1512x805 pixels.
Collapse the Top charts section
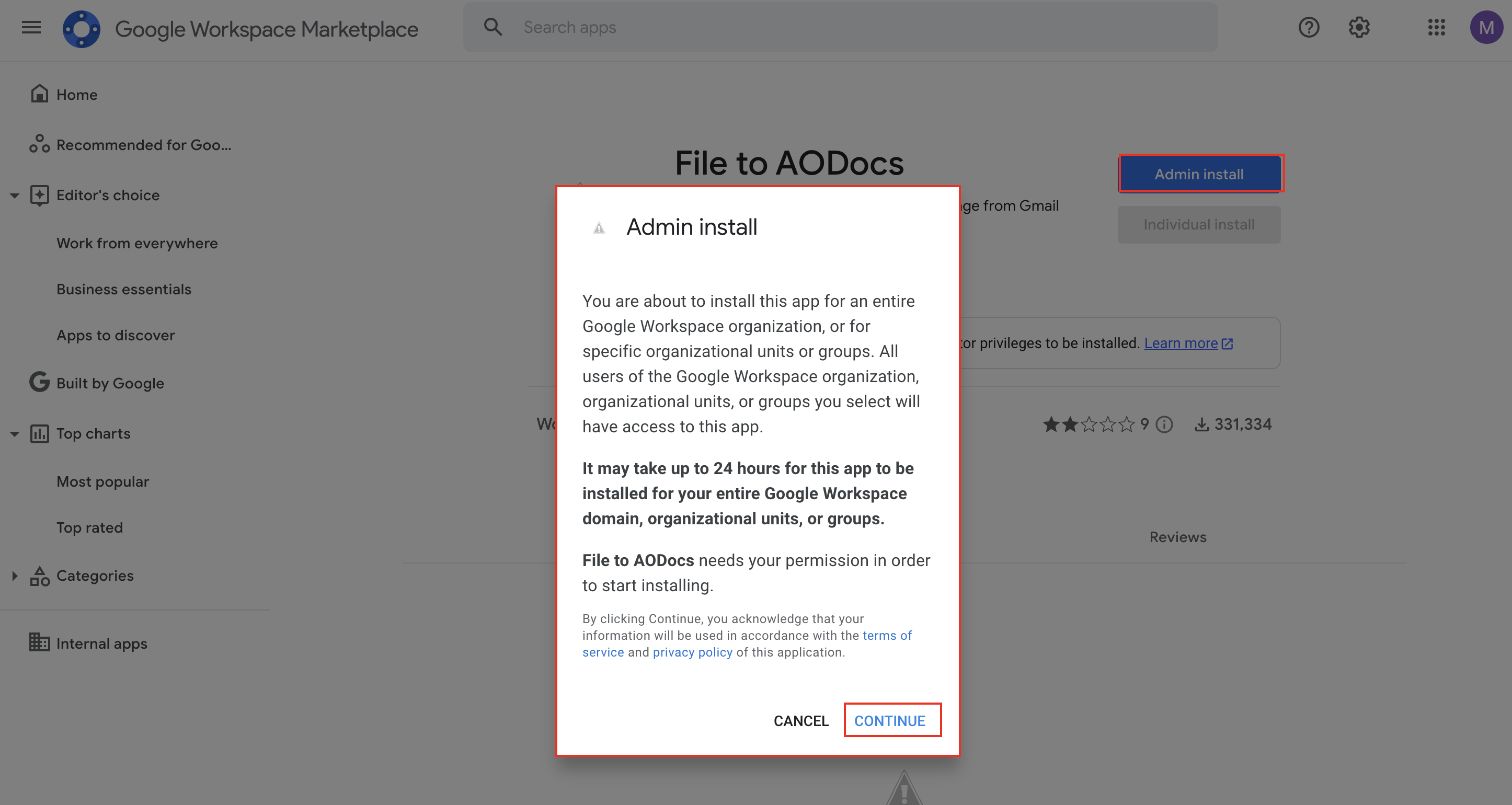click(x=14, y=433)
